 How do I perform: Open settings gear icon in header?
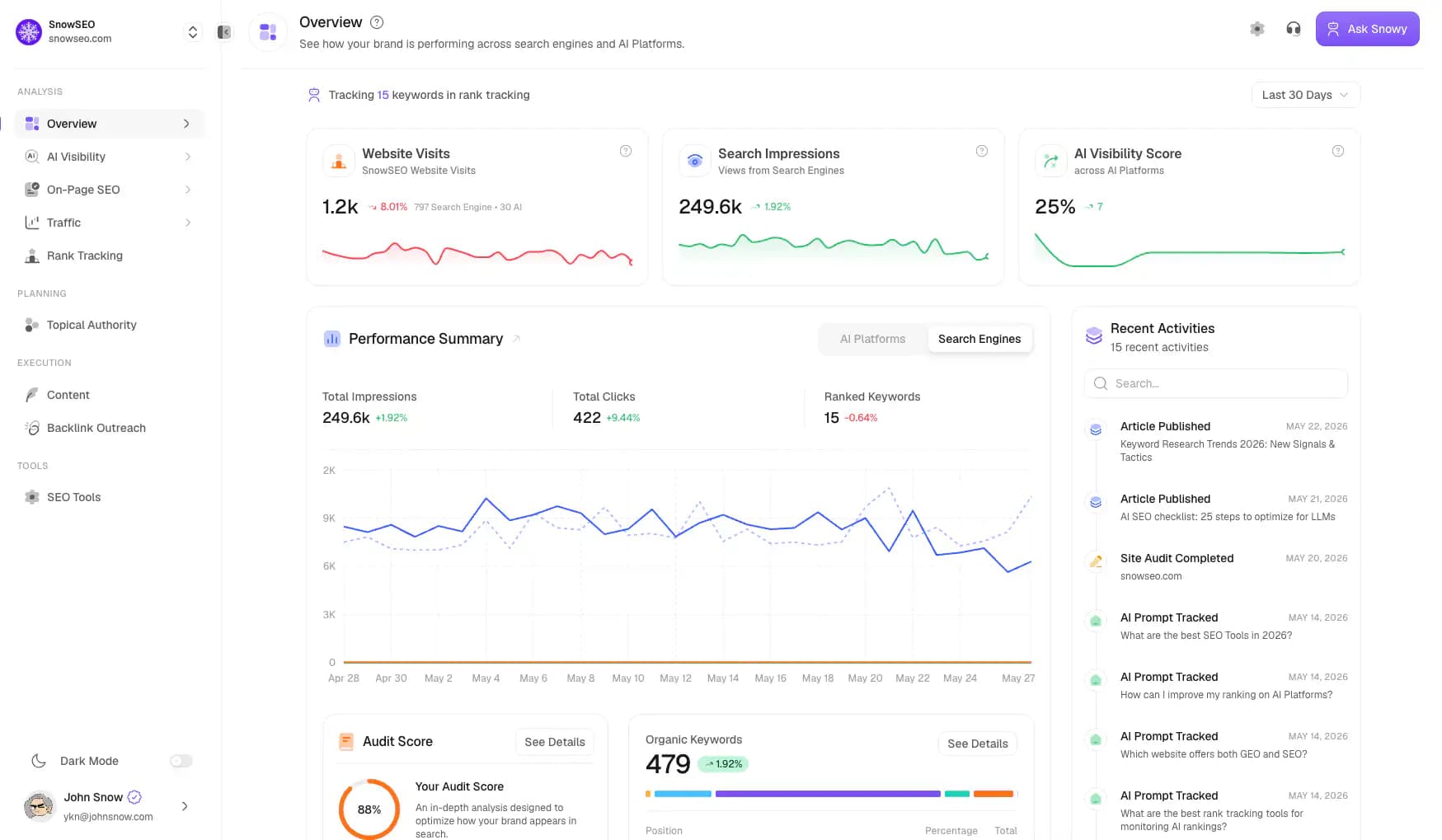(1256, 29)
